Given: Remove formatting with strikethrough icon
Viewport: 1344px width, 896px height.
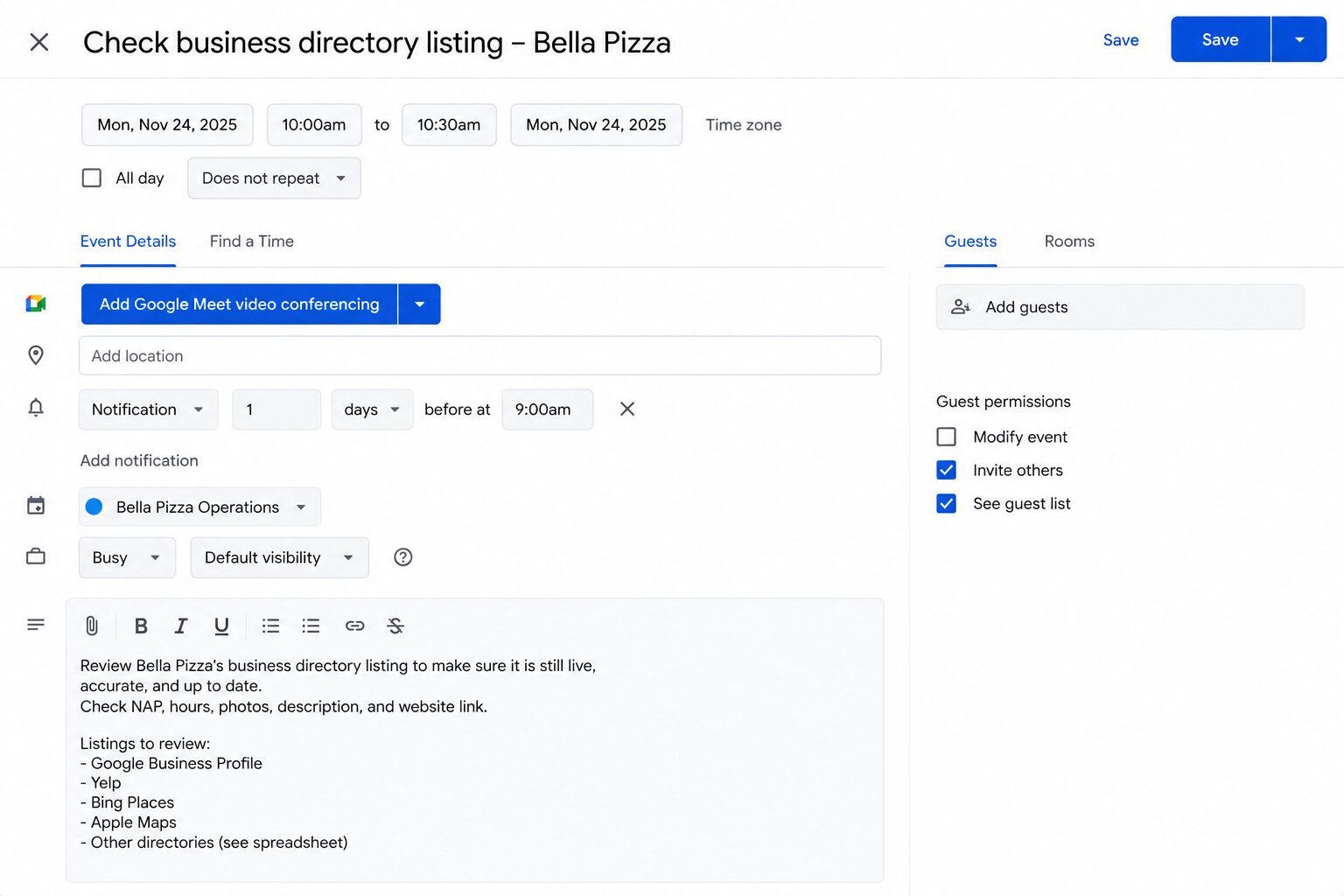Looking at the screenshot, I should coord(395,626).
